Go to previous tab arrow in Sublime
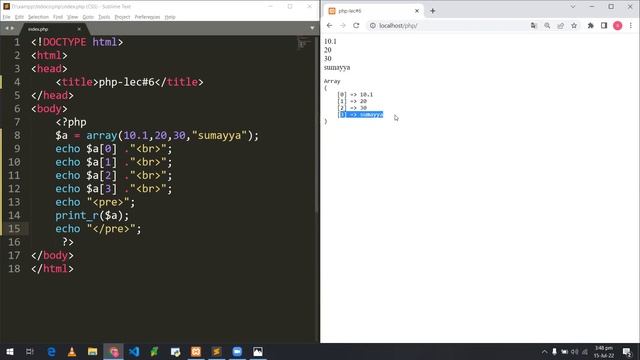The image size is (640, 360). coord(6,28)
